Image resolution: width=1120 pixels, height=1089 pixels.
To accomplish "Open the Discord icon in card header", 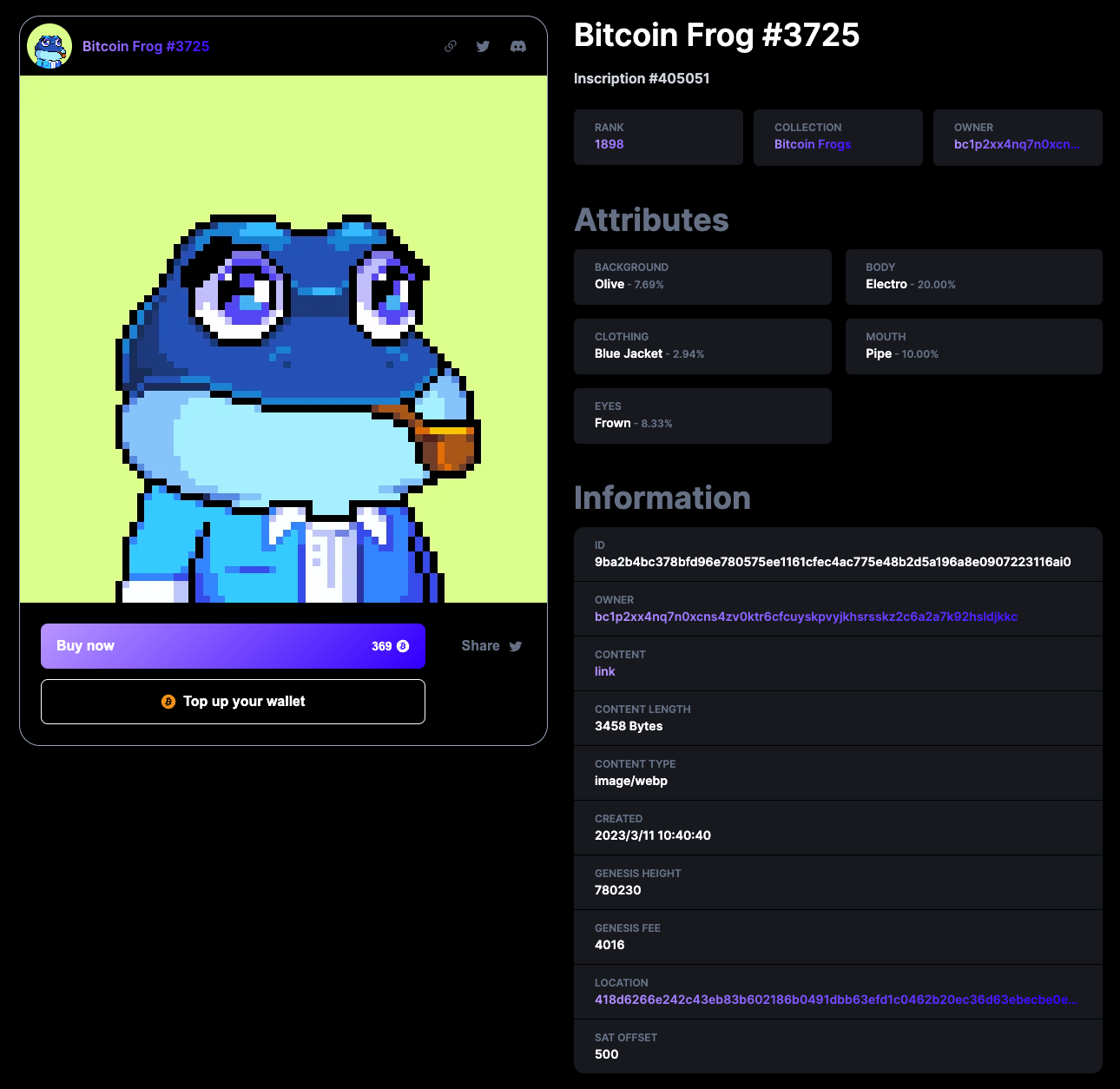I will coord(518,46).
